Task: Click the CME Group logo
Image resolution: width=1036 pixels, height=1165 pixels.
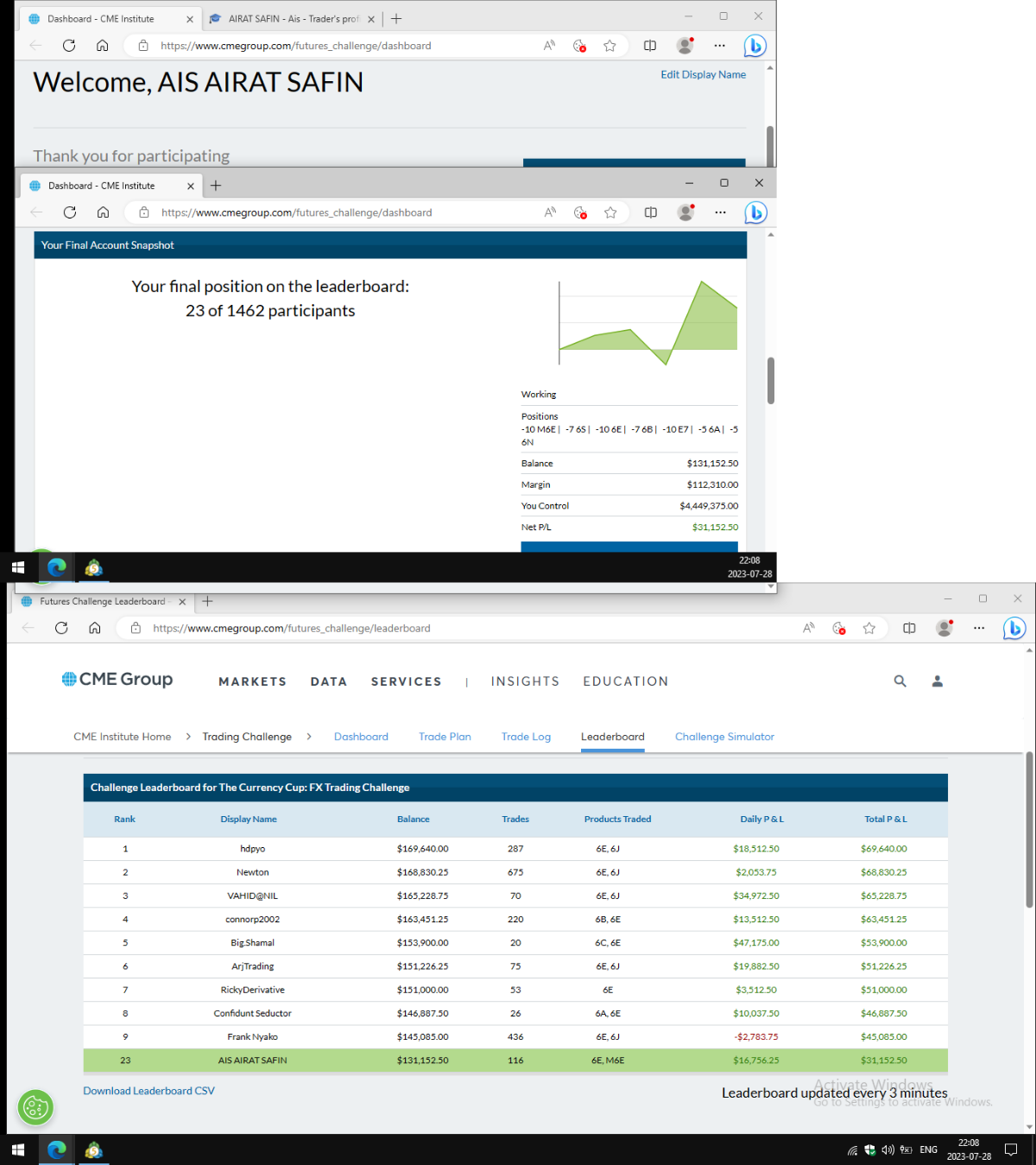Action: pyautogui.click(x=117, y=680)
